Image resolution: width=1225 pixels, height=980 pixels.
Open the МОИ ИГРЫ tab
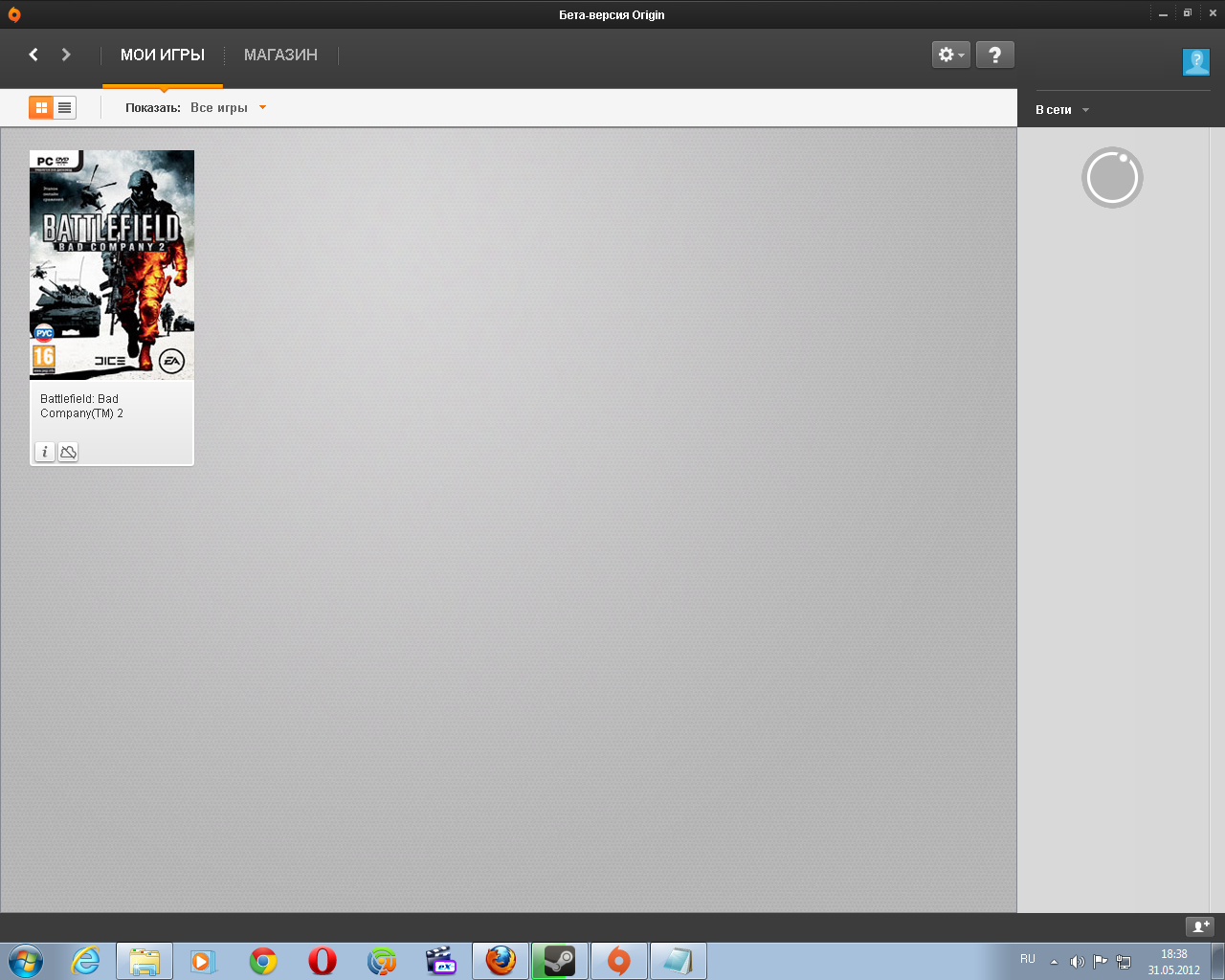tap(163, 55)
